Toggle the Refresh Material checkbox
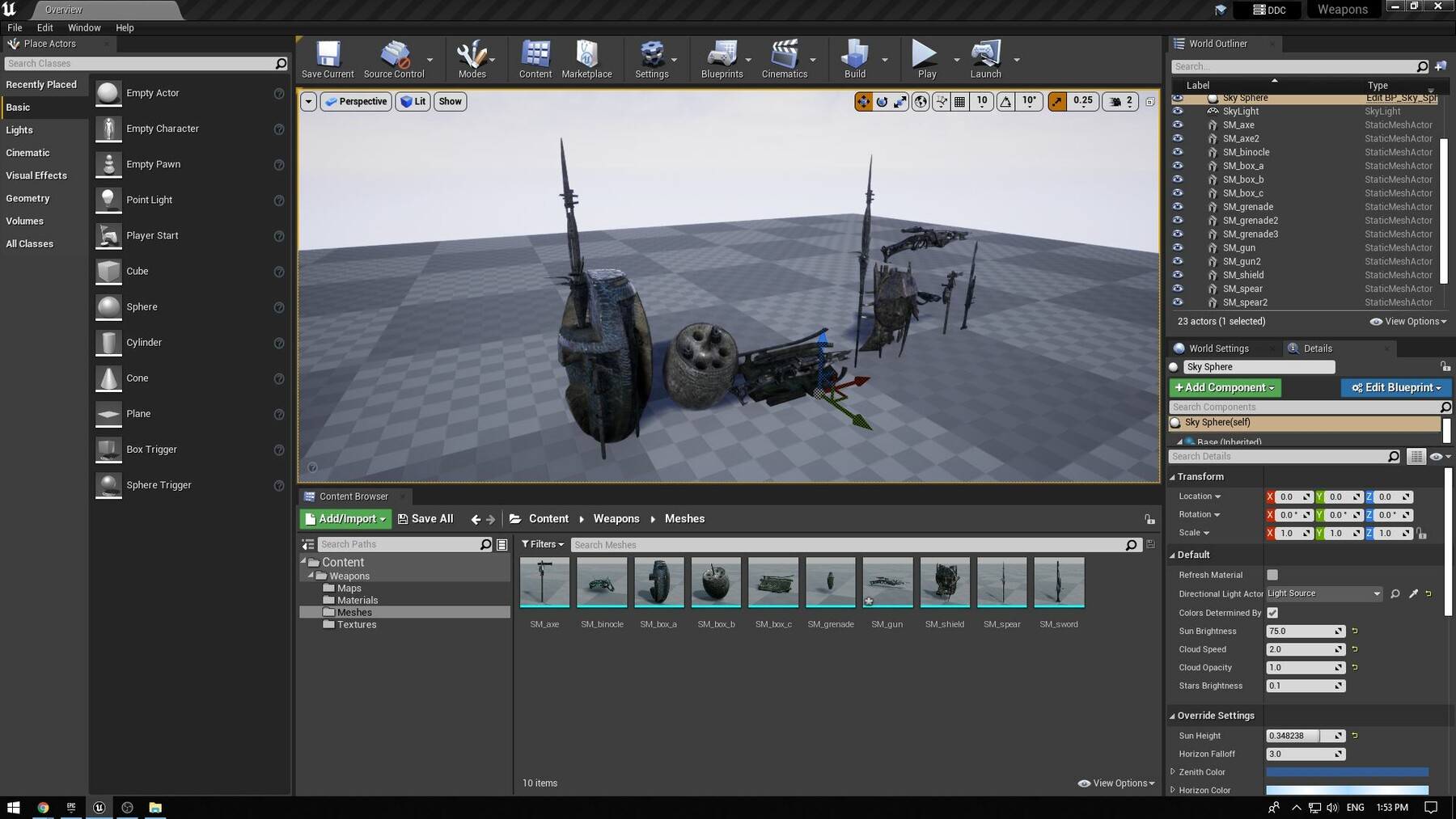1456x819 pixels. pos(1272,575)
